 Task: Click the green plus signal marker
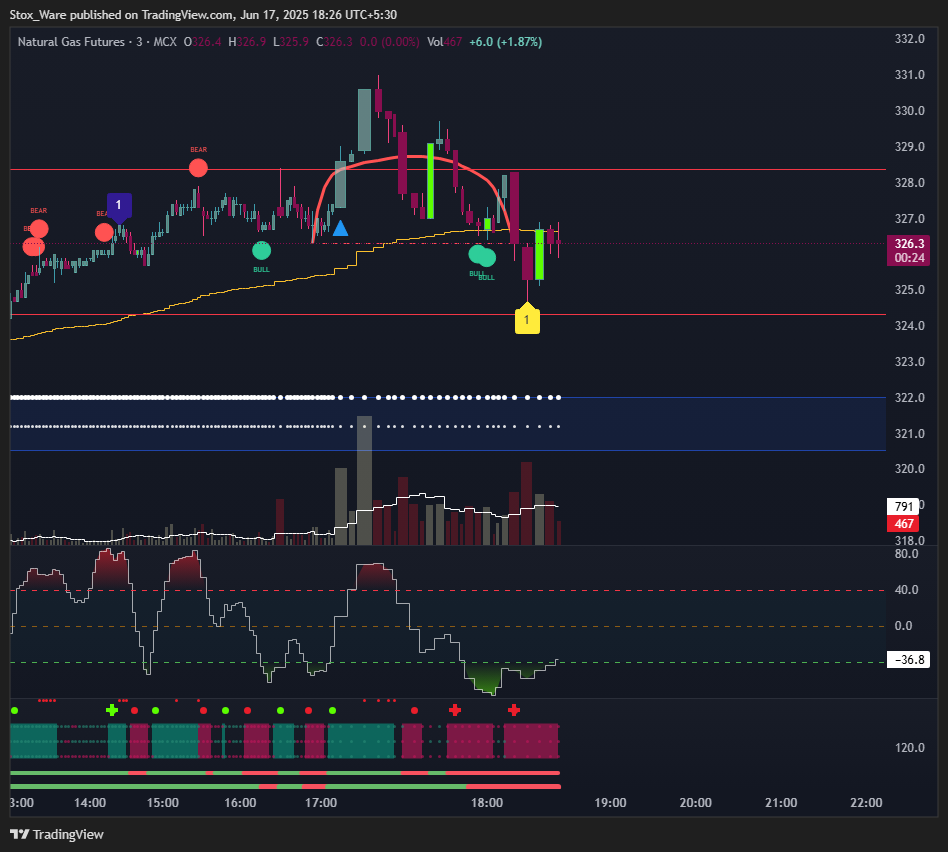coord(112,710)
